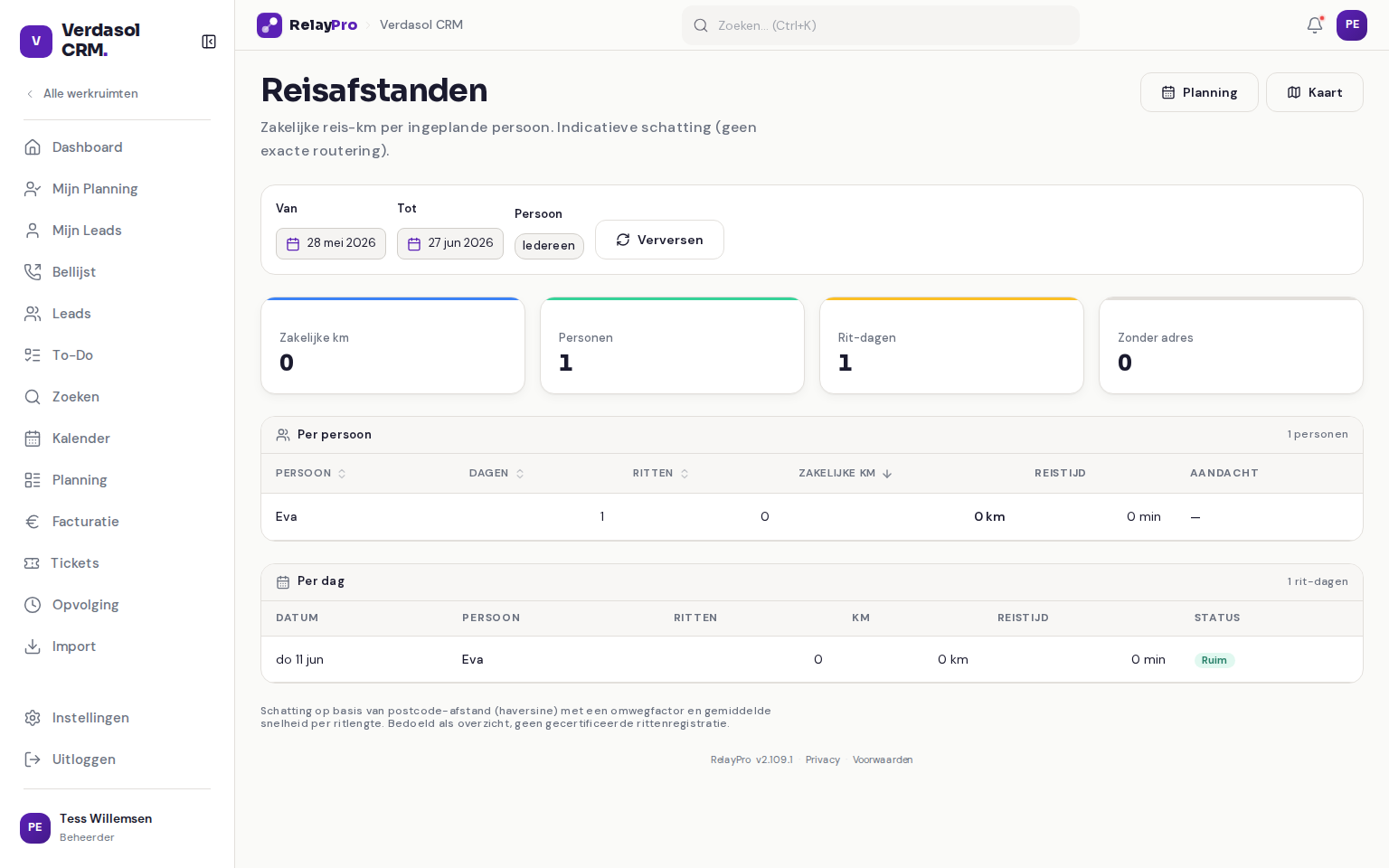Click the Uitloggen exit icon
This screenshot has width=1389, height=868.
[33, 759]
